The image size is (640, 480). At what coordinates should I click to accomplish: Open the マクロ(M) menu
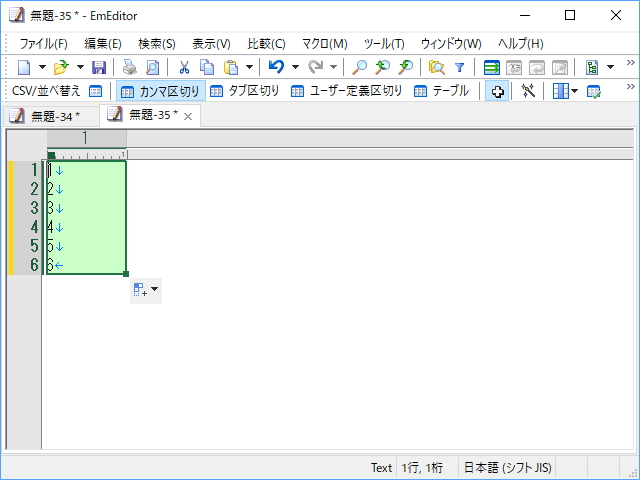[324, 44]
